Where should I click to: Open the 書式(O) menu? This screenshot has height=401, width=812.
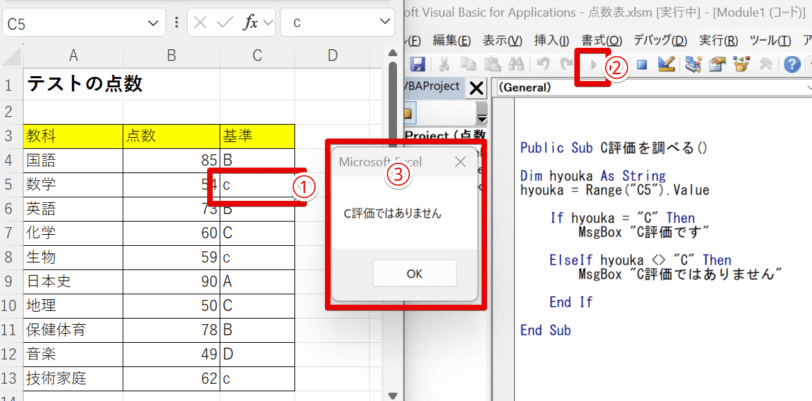point(602,41)
